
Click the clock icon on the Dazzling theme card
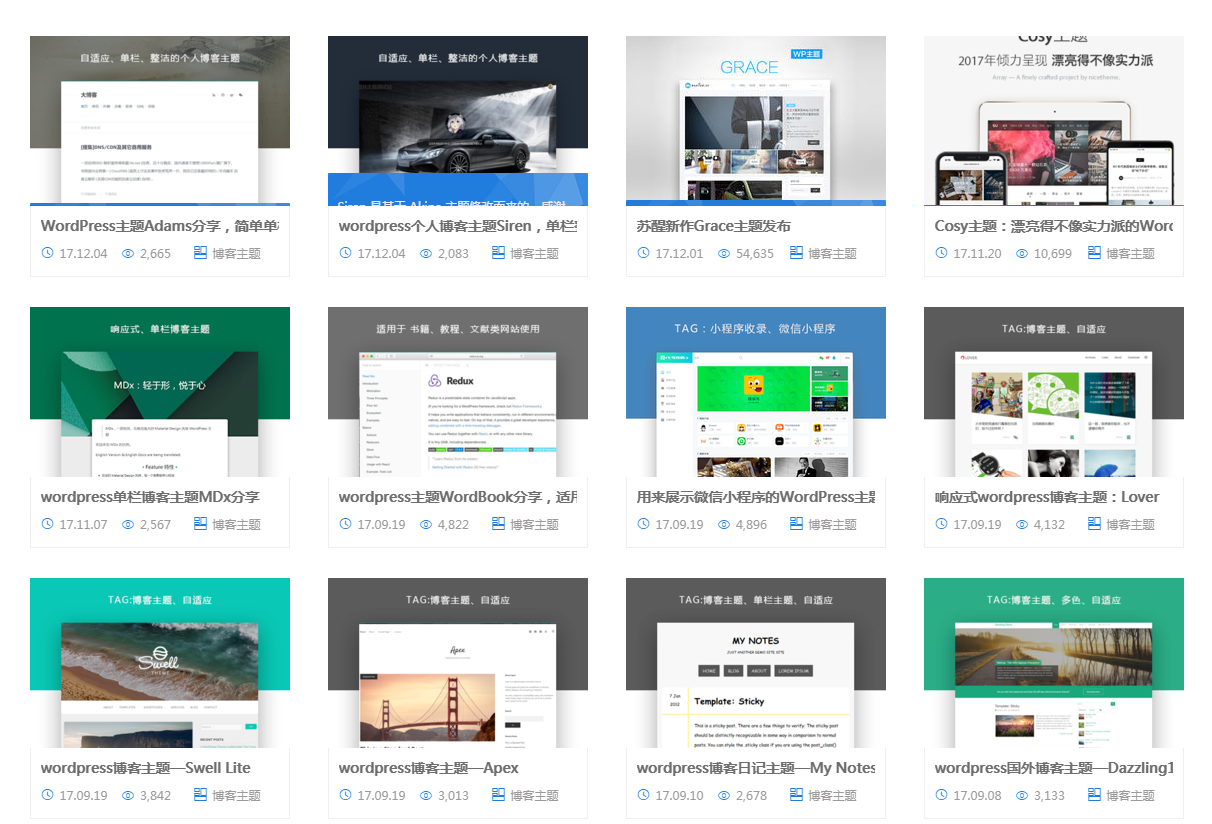(x=941, y=795)
